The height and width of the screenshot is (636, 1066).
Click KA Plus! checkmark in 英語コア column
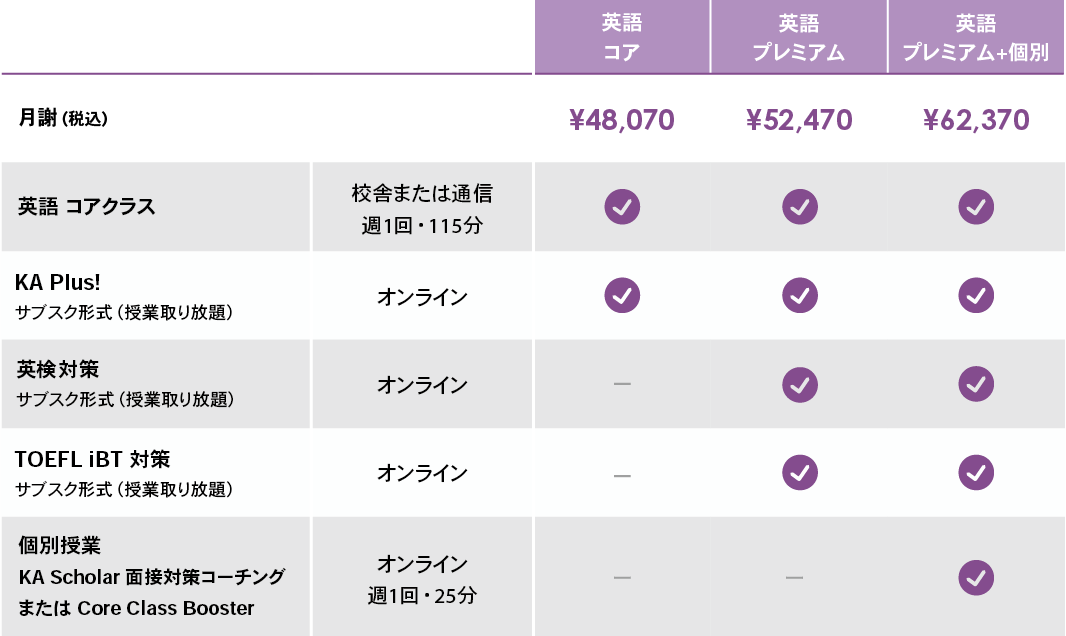click(x=622, y=296)
